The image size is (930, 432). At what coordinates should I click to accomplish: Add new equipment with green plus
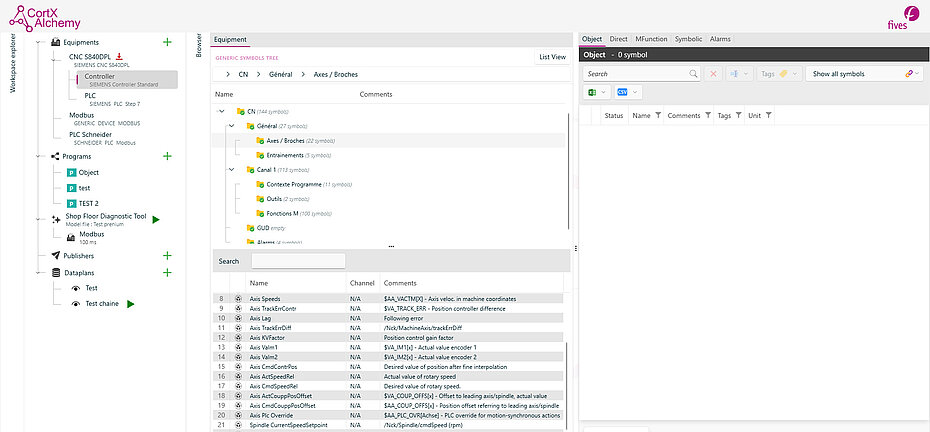click(x=167, y=42)
